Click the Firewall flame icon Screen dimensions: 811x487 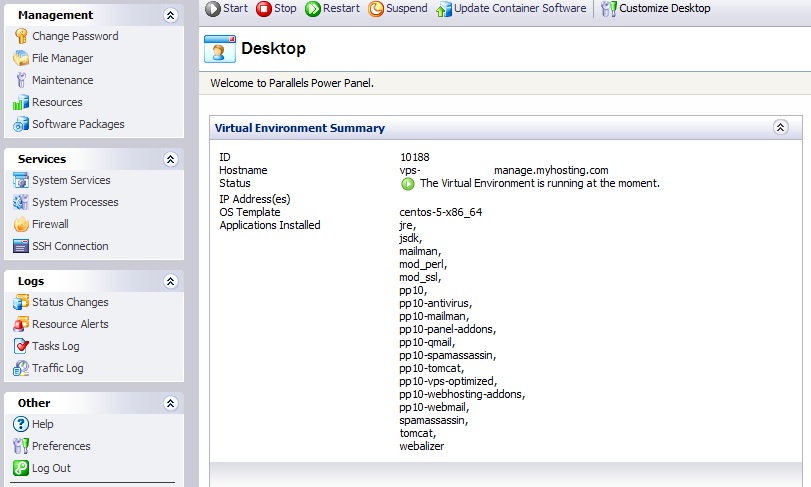[21, 224]
